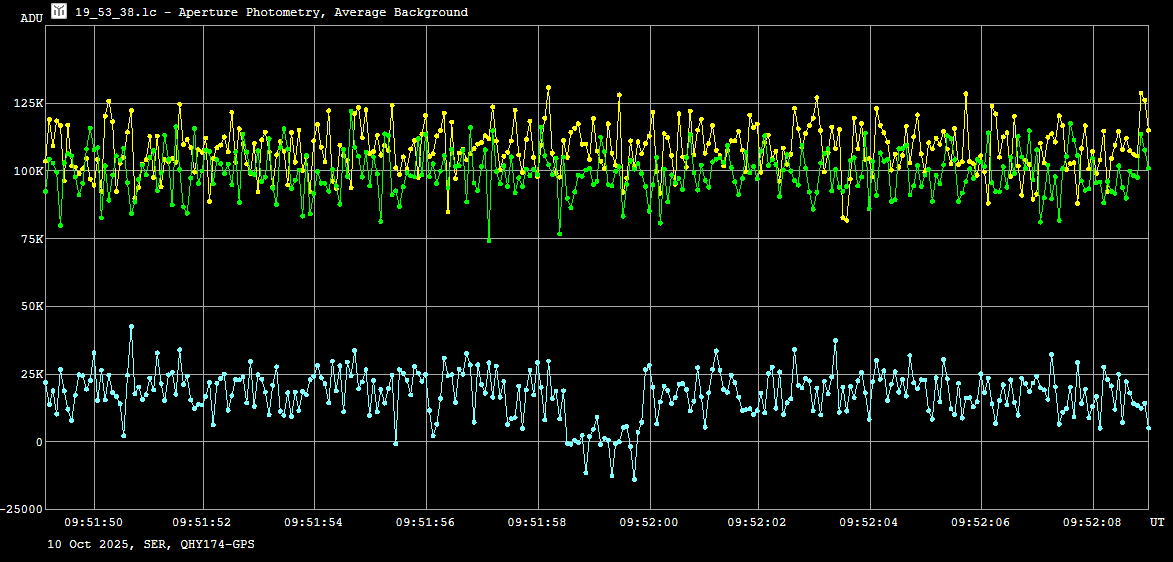
Task: Click the 25K y-axis label
Action: (31, 374)
